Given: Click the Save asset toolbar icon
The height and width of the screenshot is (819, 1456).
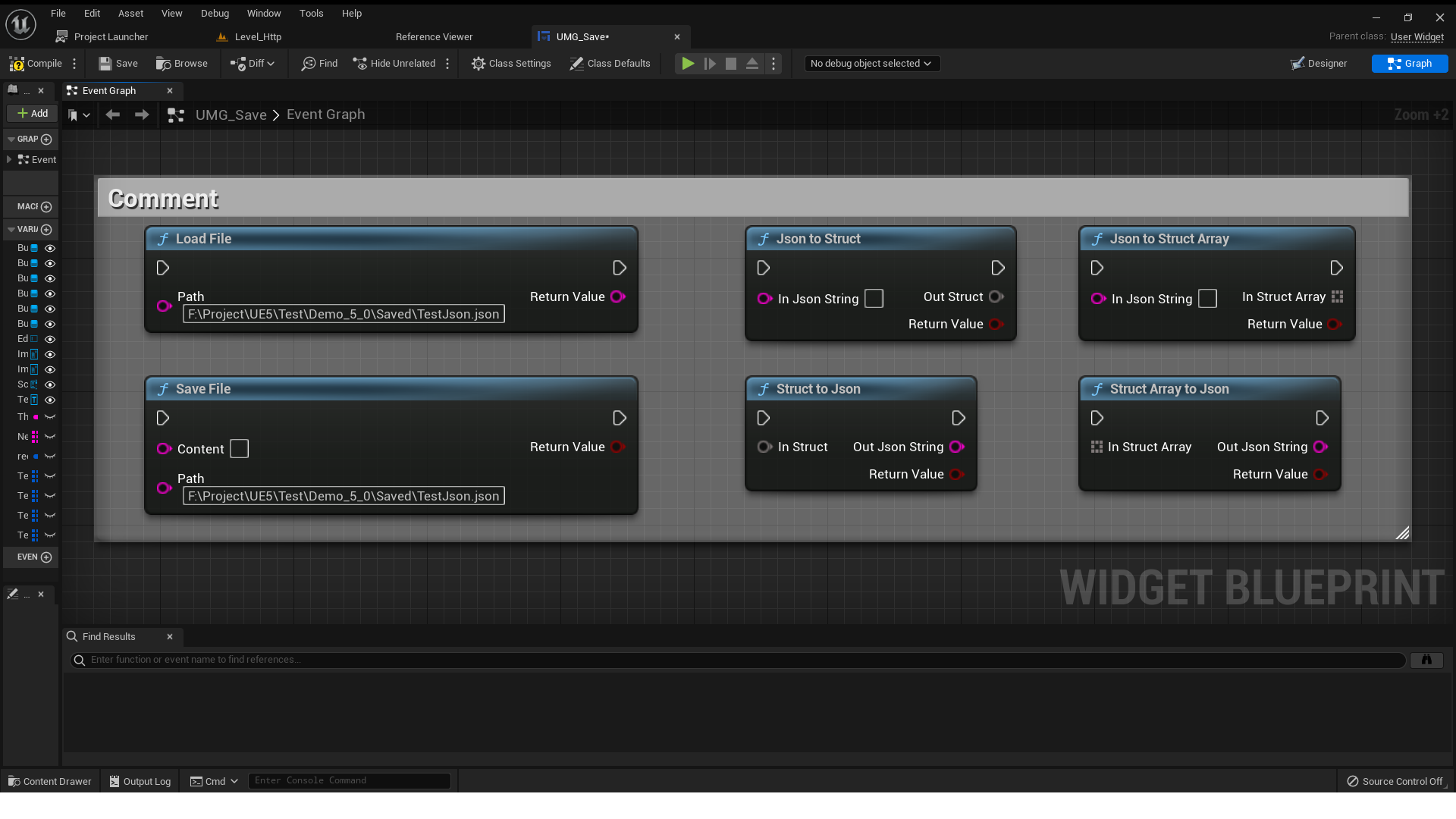Looking at the screenshot, I should coord(105,64).
